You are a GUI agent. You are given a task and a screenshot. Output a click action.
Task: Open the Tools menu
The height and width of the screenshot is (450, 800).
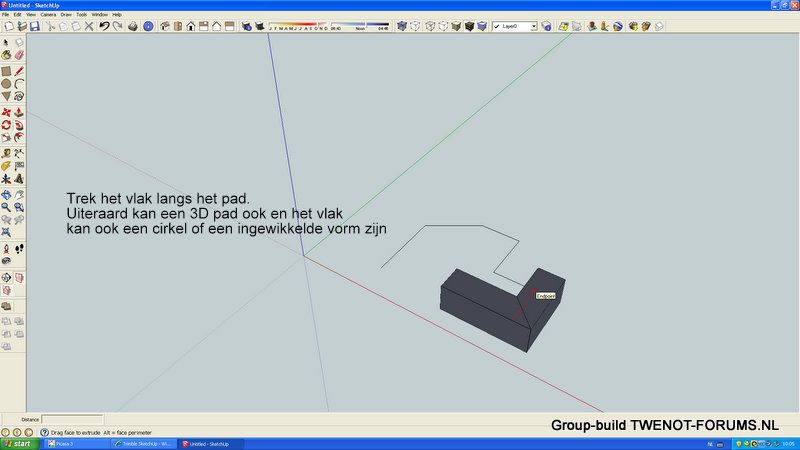coord(82,15)
